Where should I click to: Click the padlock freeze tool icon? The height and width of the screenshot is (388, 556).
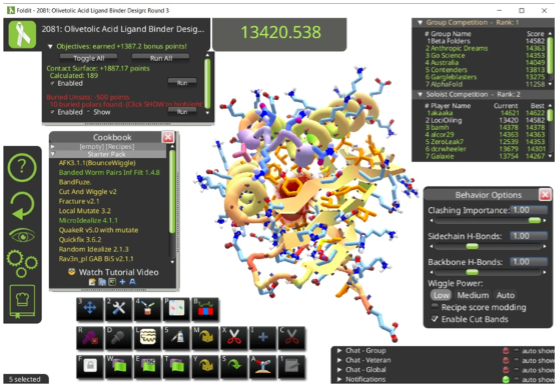pos(90,366)
